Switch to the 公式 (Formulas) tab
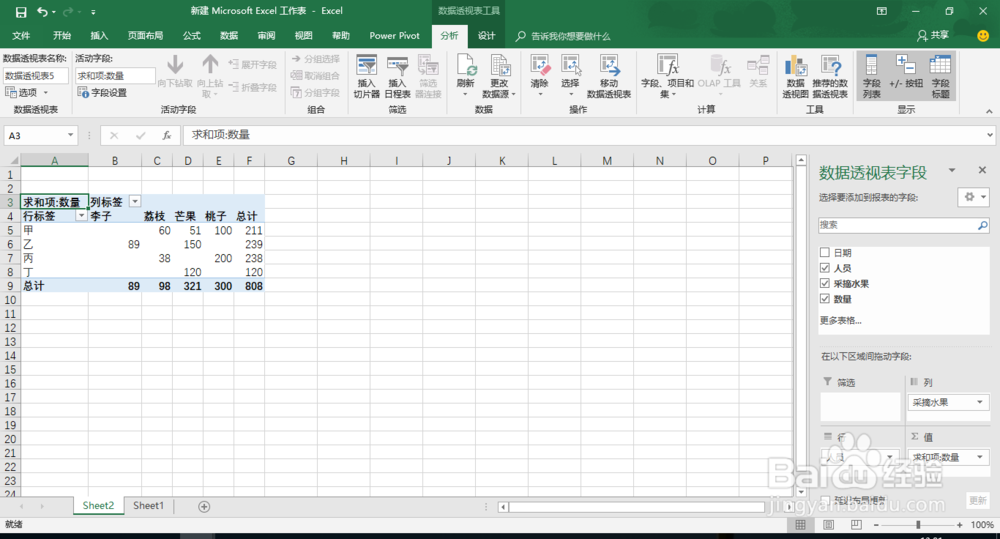The height and width of the screenshot is (539, 1000). pyautogui.click(x=191, y=36)
